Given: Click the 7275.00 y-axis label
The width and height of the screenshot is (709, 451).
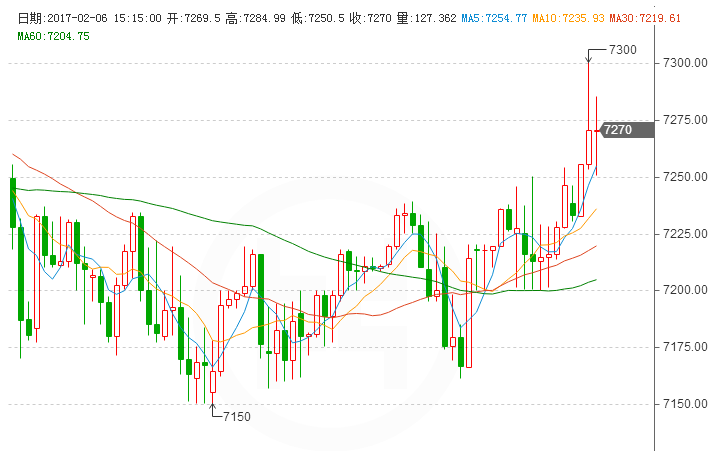Looking at the screenshot, I should (685, 120).
